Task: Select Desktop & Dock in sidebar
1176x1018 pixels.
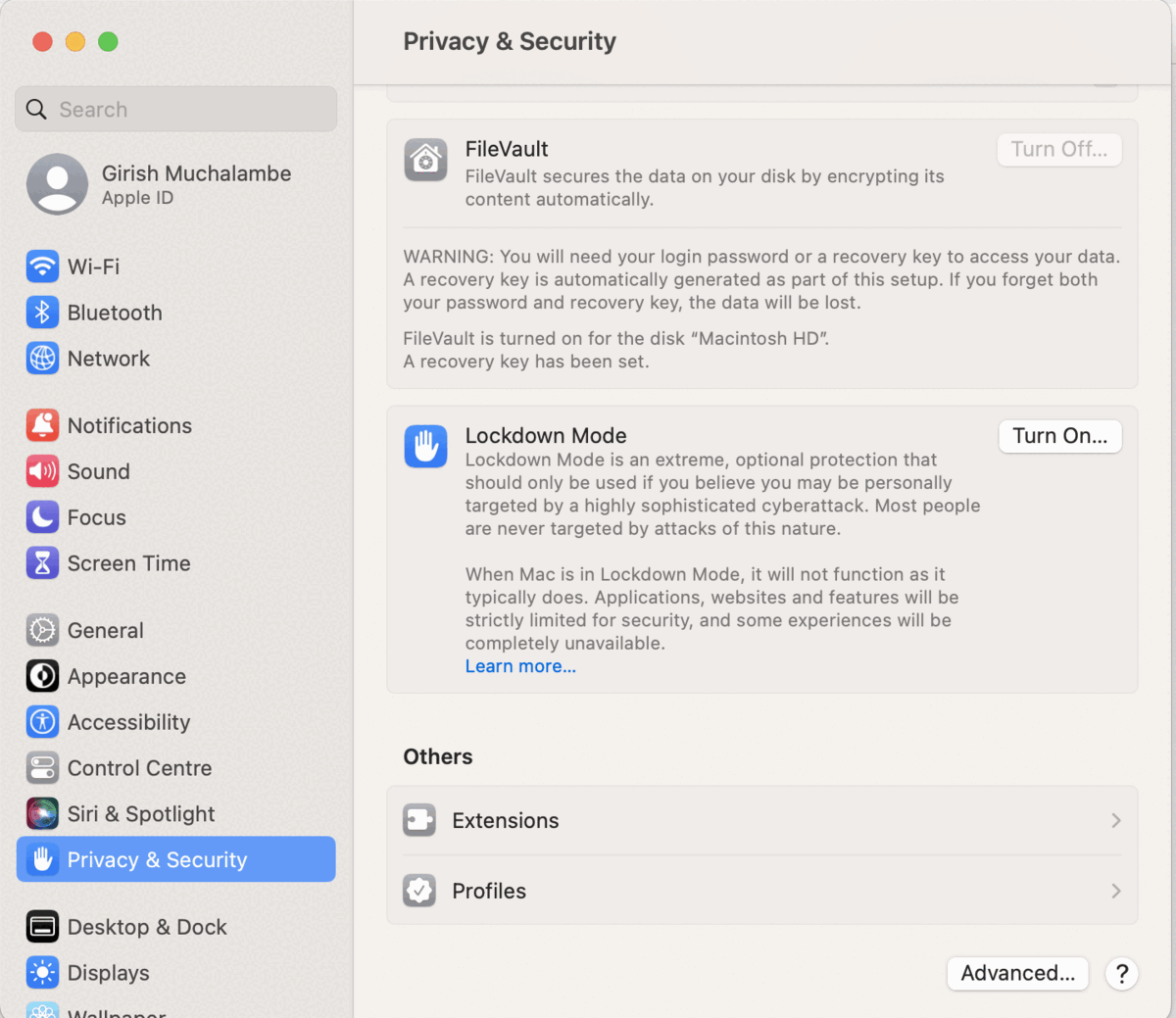Action: pyautogui.click(x=146, y=927)
